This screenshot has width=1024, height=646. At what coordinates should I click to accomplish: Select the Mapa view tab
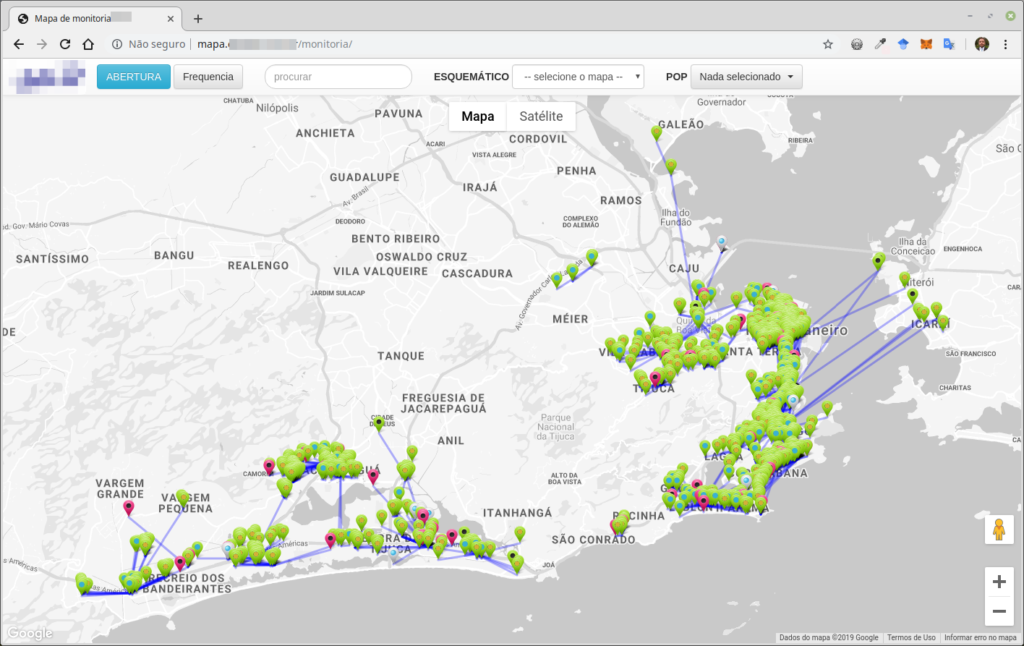tap(477, 116)
